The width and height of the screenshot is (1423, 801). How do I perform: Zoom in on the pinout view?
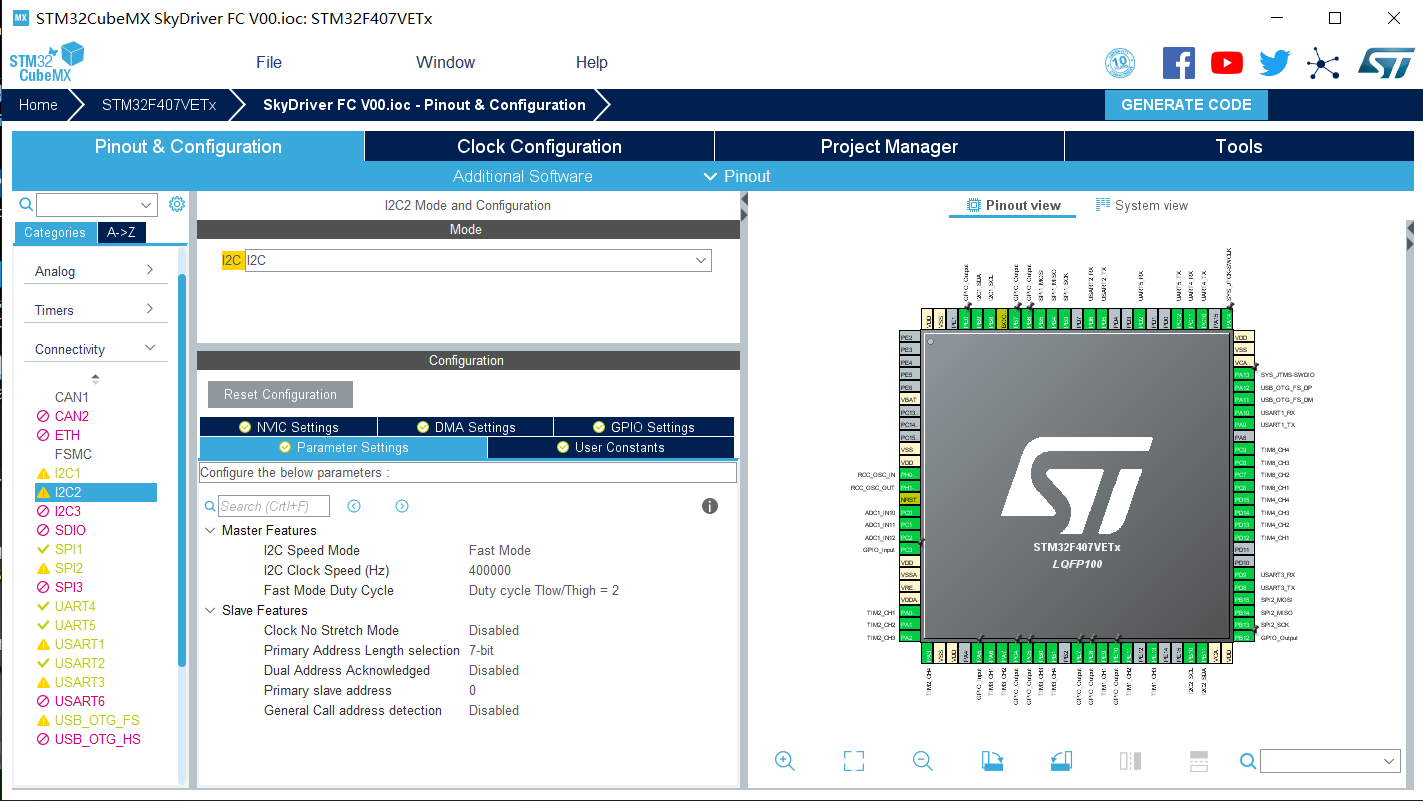click(x=785, y=761)
